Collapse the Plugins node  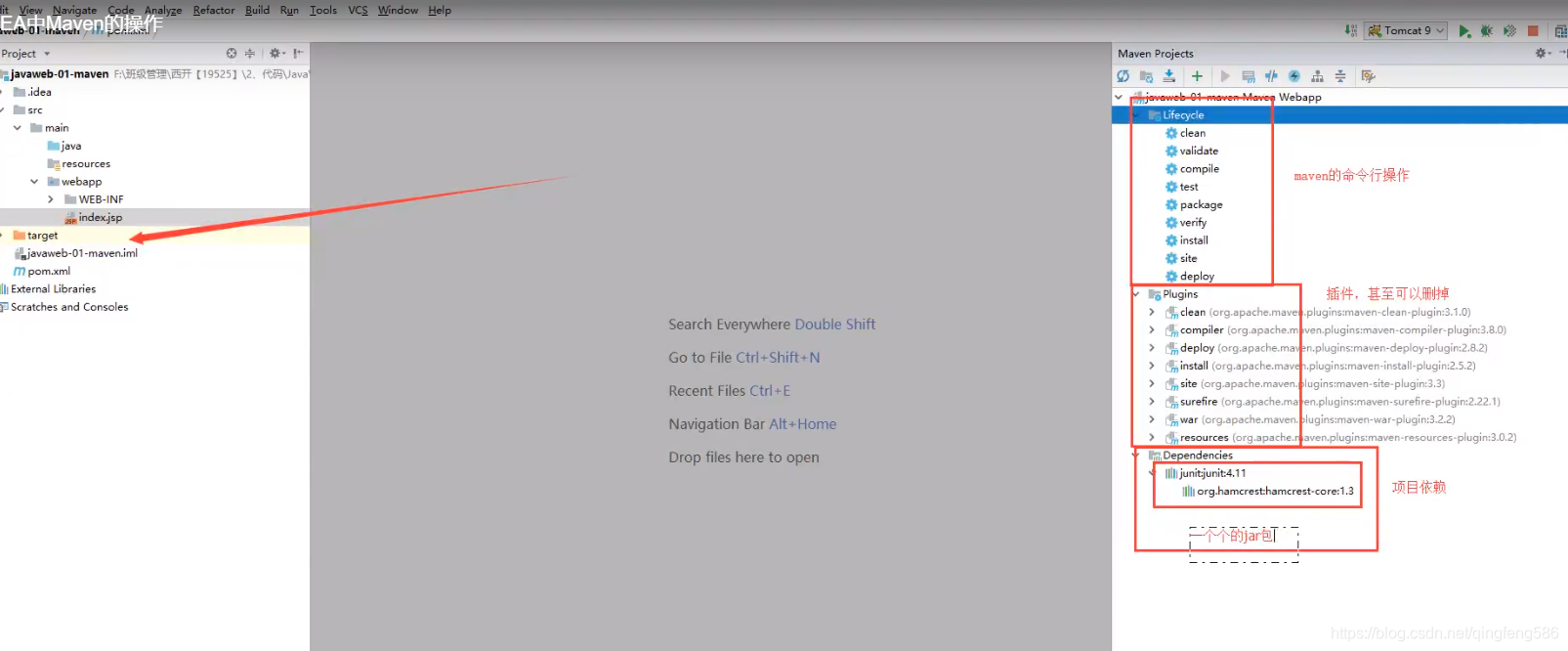1135,294
